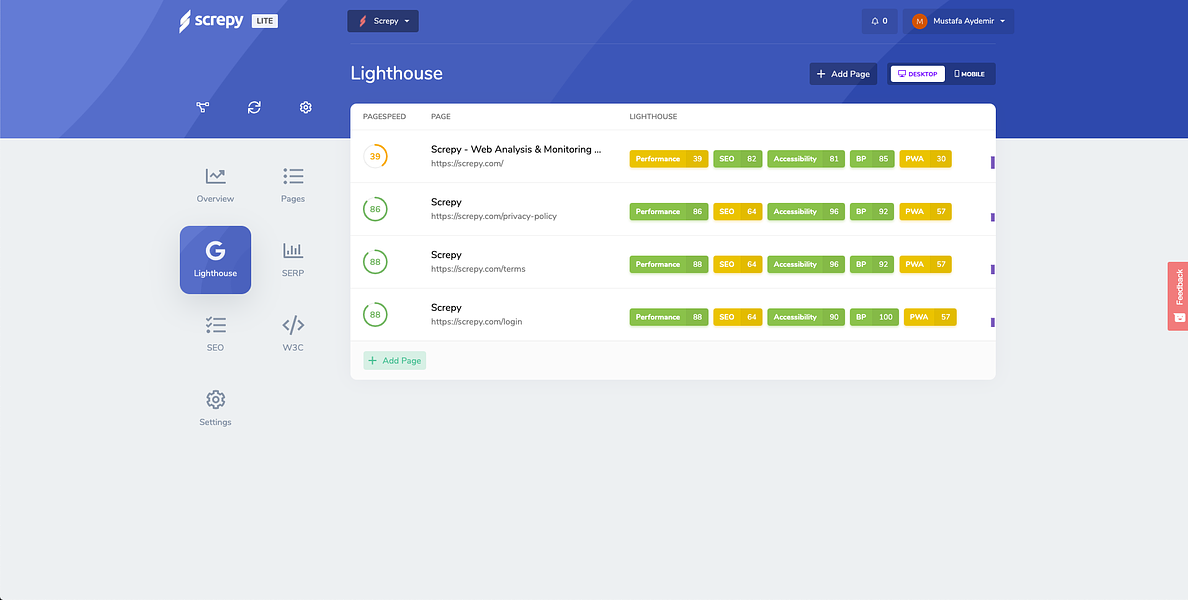Click the 39 PageSpeed score circle
The height and width of the screenshot is (600, 1188).
375,156
